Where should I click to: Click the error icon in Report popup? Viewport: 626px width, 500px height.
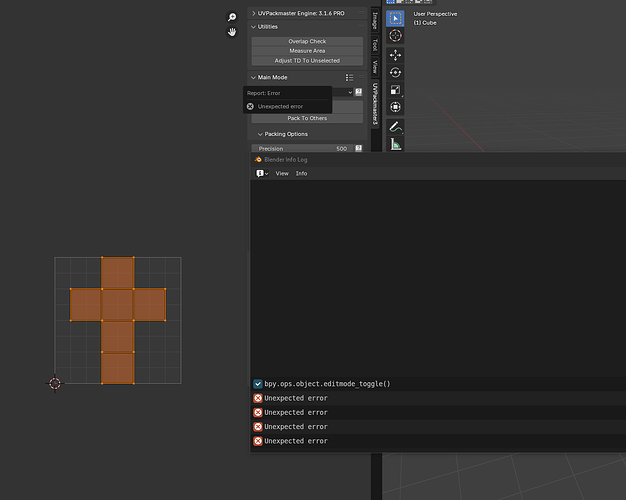250,107
